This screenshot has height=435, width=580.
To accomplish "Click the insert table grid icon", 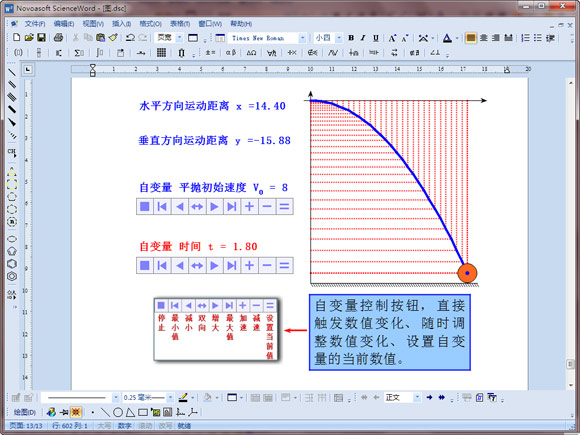I will [x=161, y=53].
